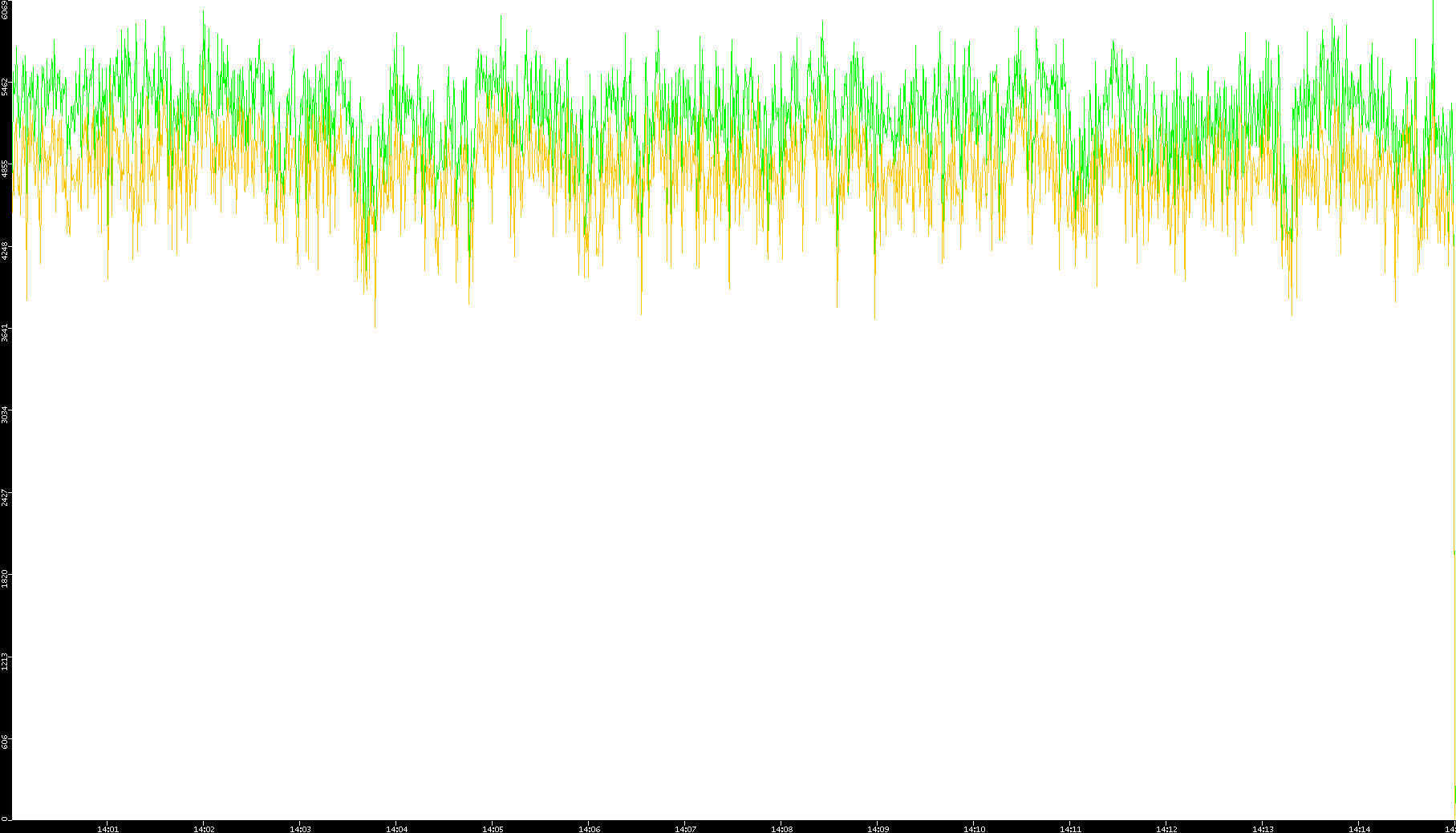1456x833 pixels.
Task: Select the 14:13 time marker
Action: [1263, 828]
